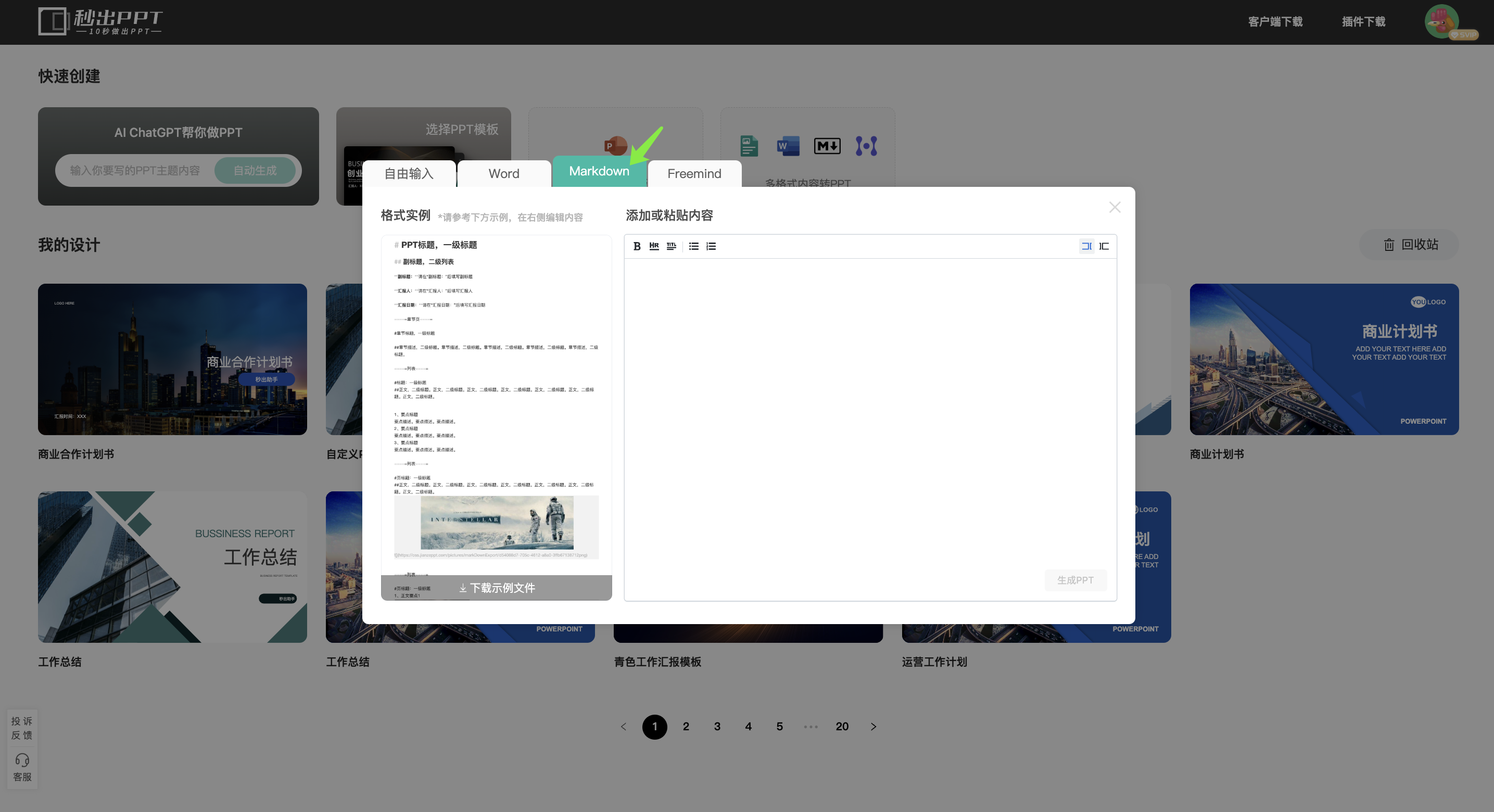This screenshot has height=812, width=1494.
Task: Select the Markdown tab
Action: pos(599,171)
